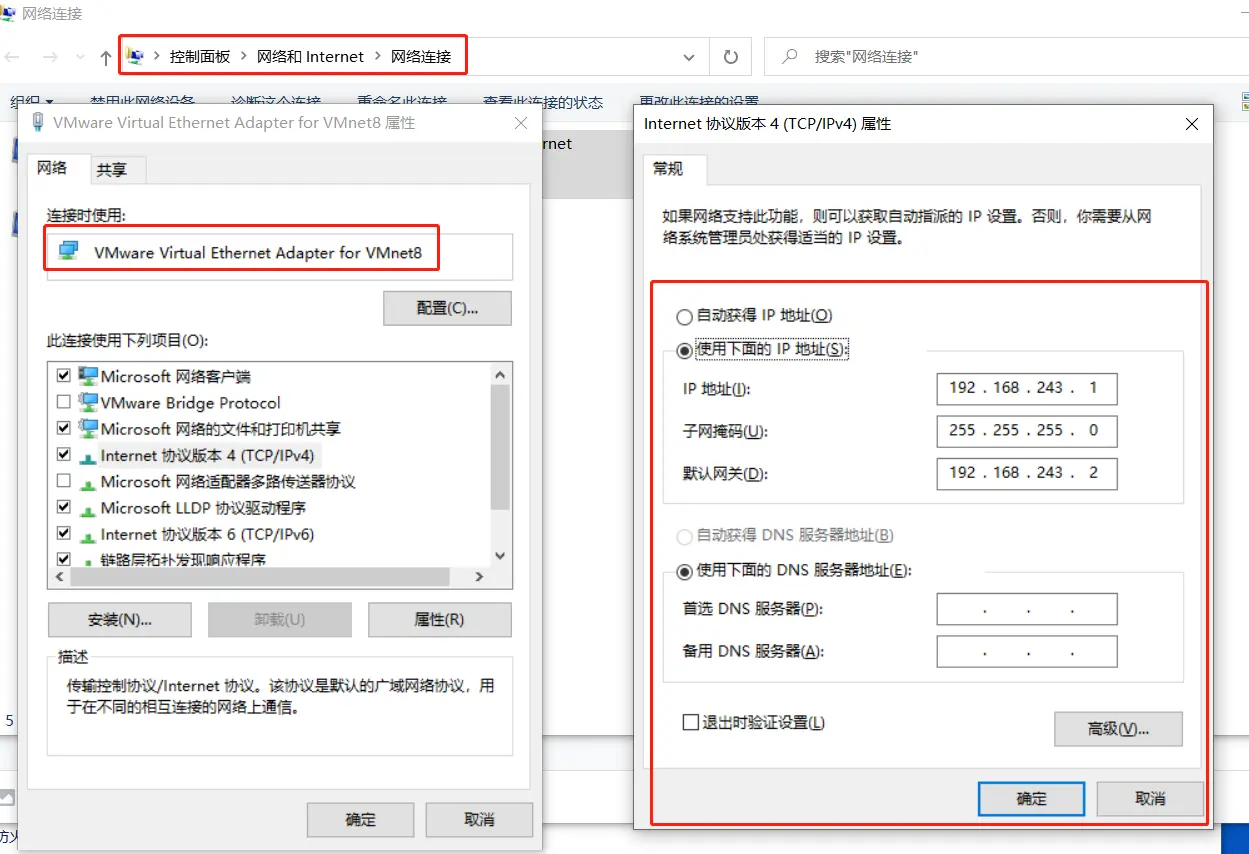
Task: Click the 高级(V)... button
Action: pos(1118,729)
